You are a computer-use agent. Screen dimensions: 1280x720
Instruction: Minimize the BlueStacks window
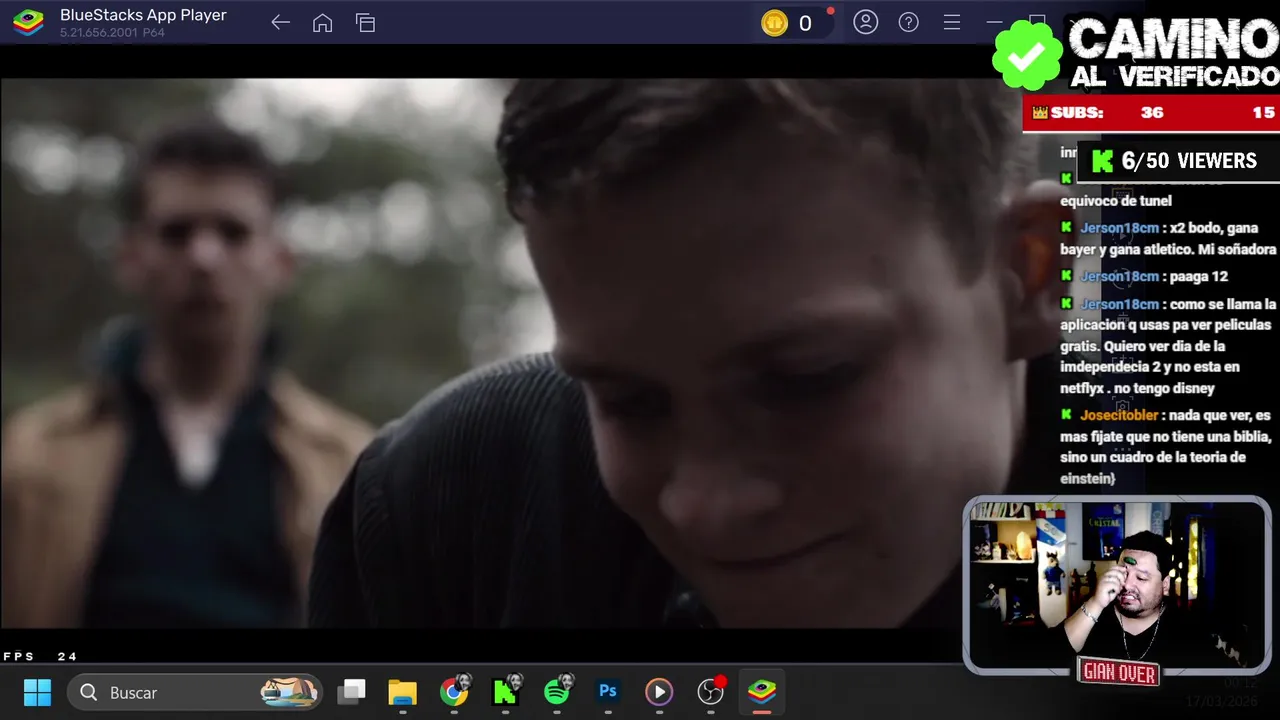[x=993, y=22]
